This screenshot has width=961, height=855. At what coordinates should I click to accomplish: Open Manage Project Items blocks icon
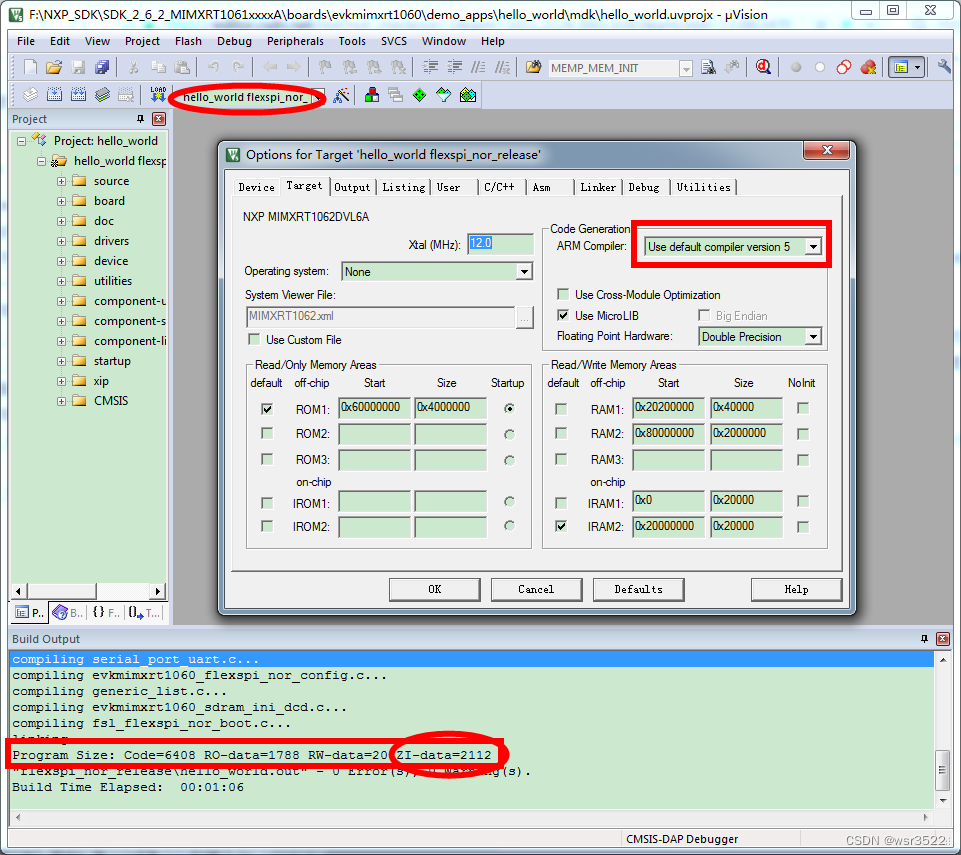point(371,95)
